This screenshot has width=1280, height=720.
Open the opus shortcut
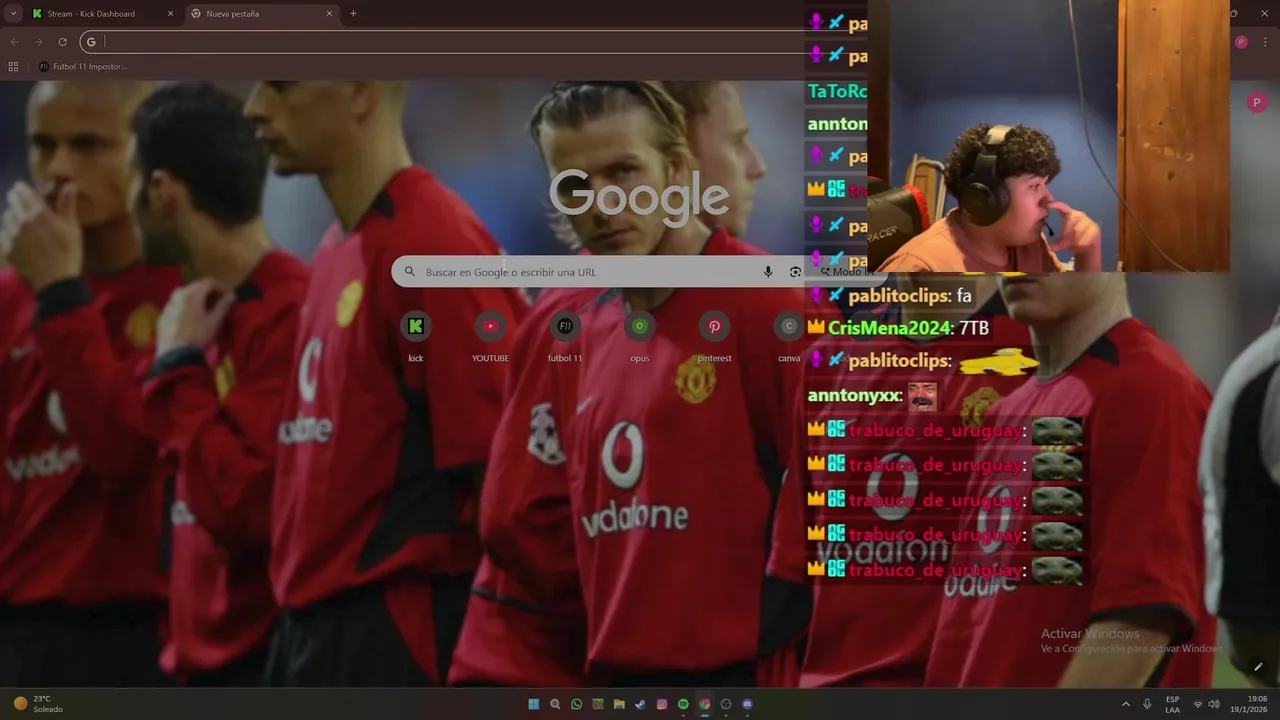(x=640, y=334)
